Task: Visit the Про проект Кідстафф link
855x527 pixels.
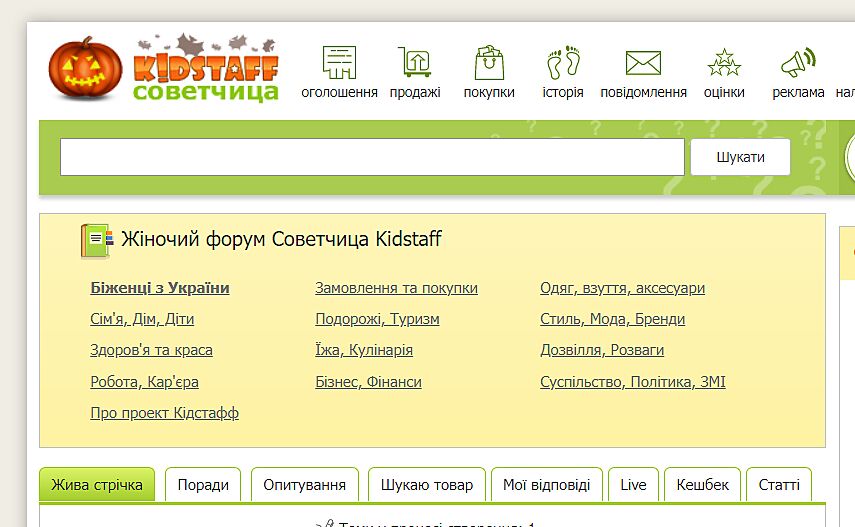Action: 164,413
